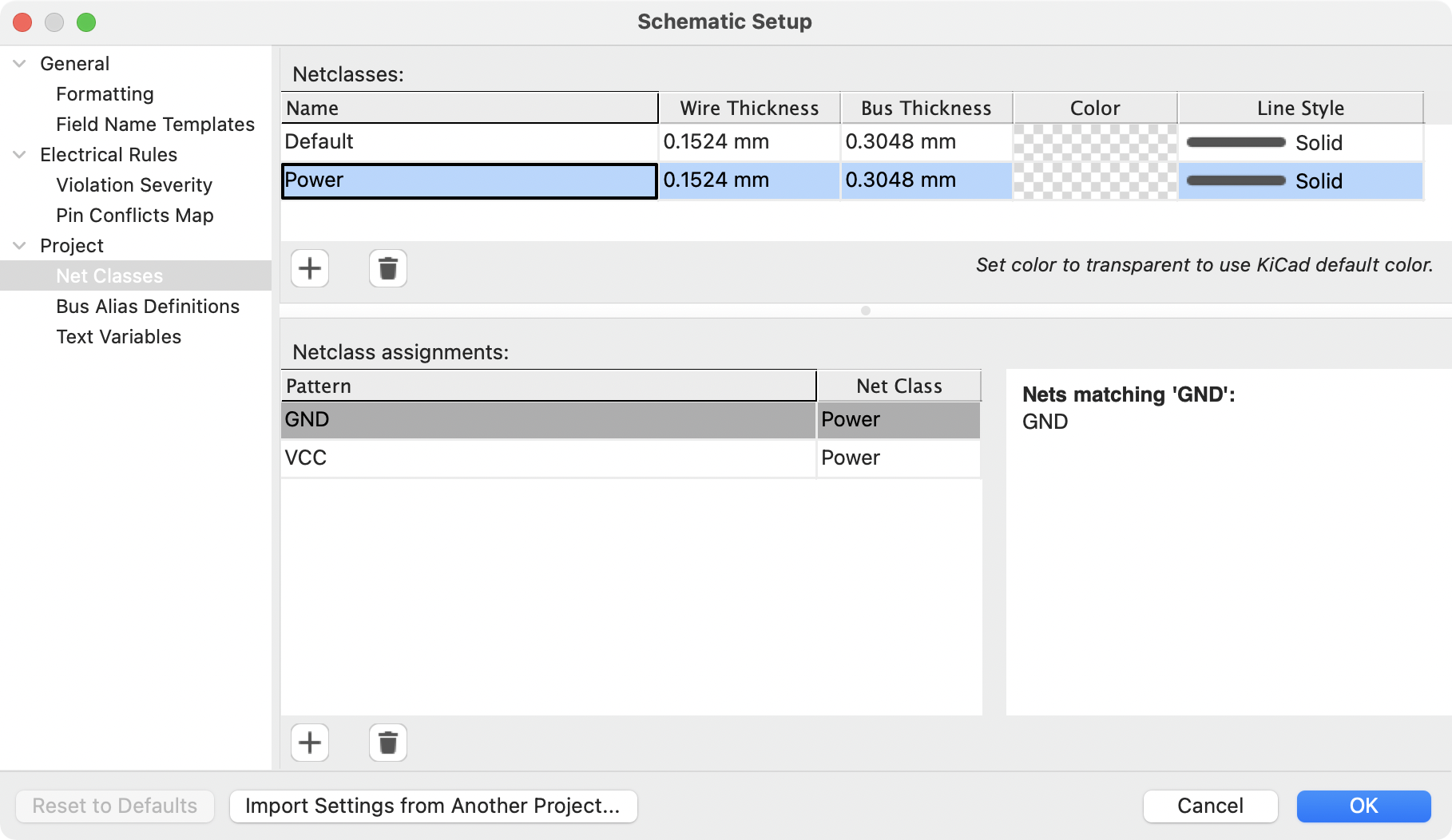Open the Bus Alias Definitions page
1452x840 pixels.
click(148, 306)
